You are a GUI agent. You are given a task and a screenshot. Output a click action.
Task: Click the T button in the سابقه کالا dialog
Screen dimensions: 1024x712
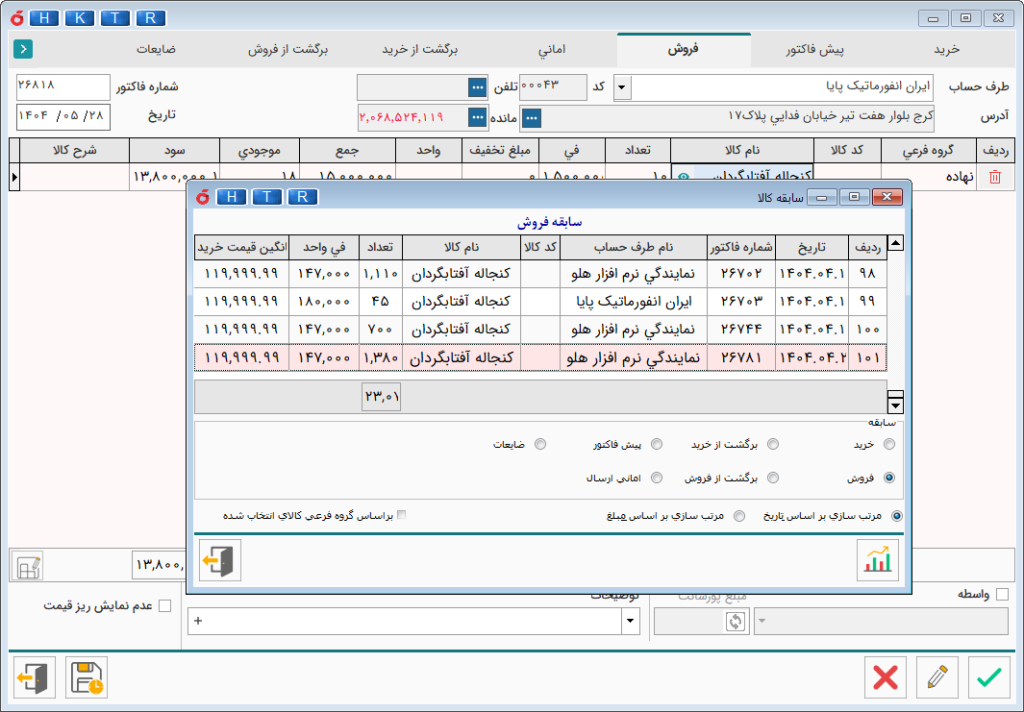[267, 197]
